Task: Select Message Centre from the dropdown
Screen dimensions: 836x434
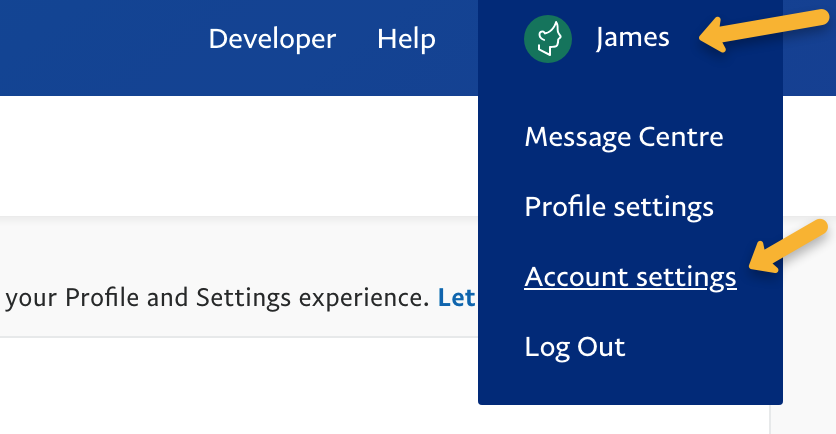Action: click(623, 136)
